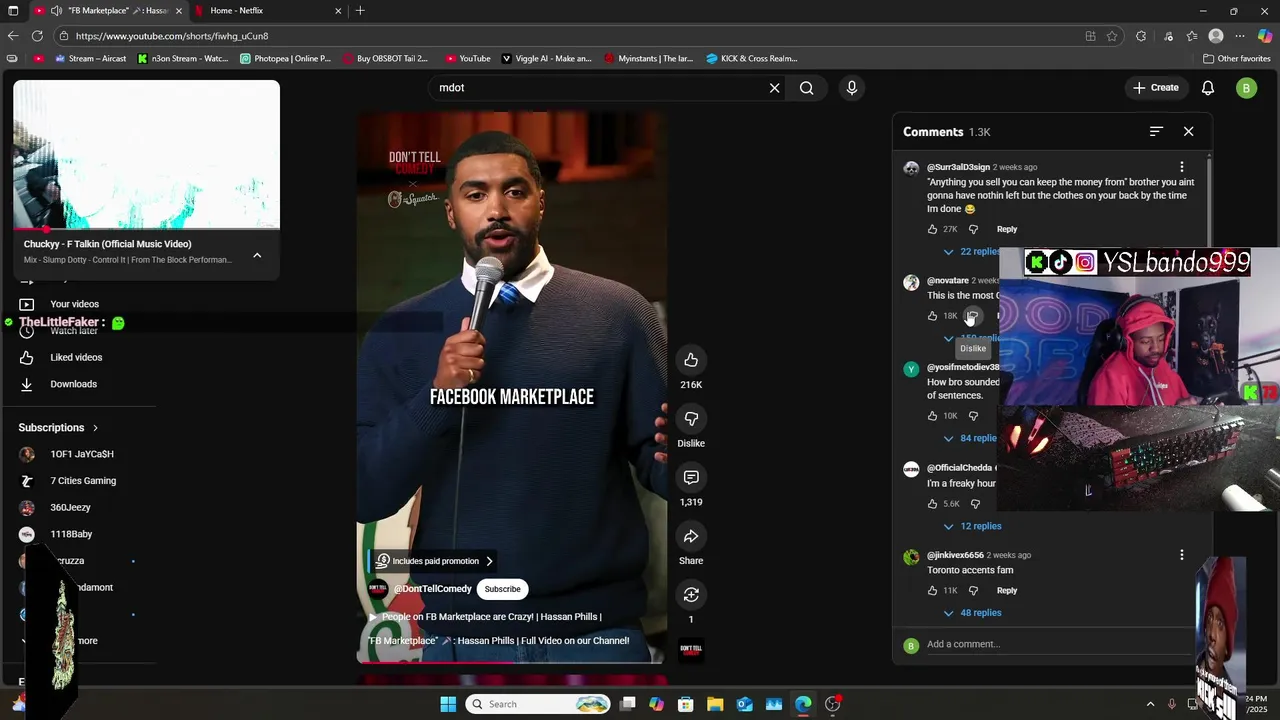Like the Short showing 216K likes

point(691,360)
